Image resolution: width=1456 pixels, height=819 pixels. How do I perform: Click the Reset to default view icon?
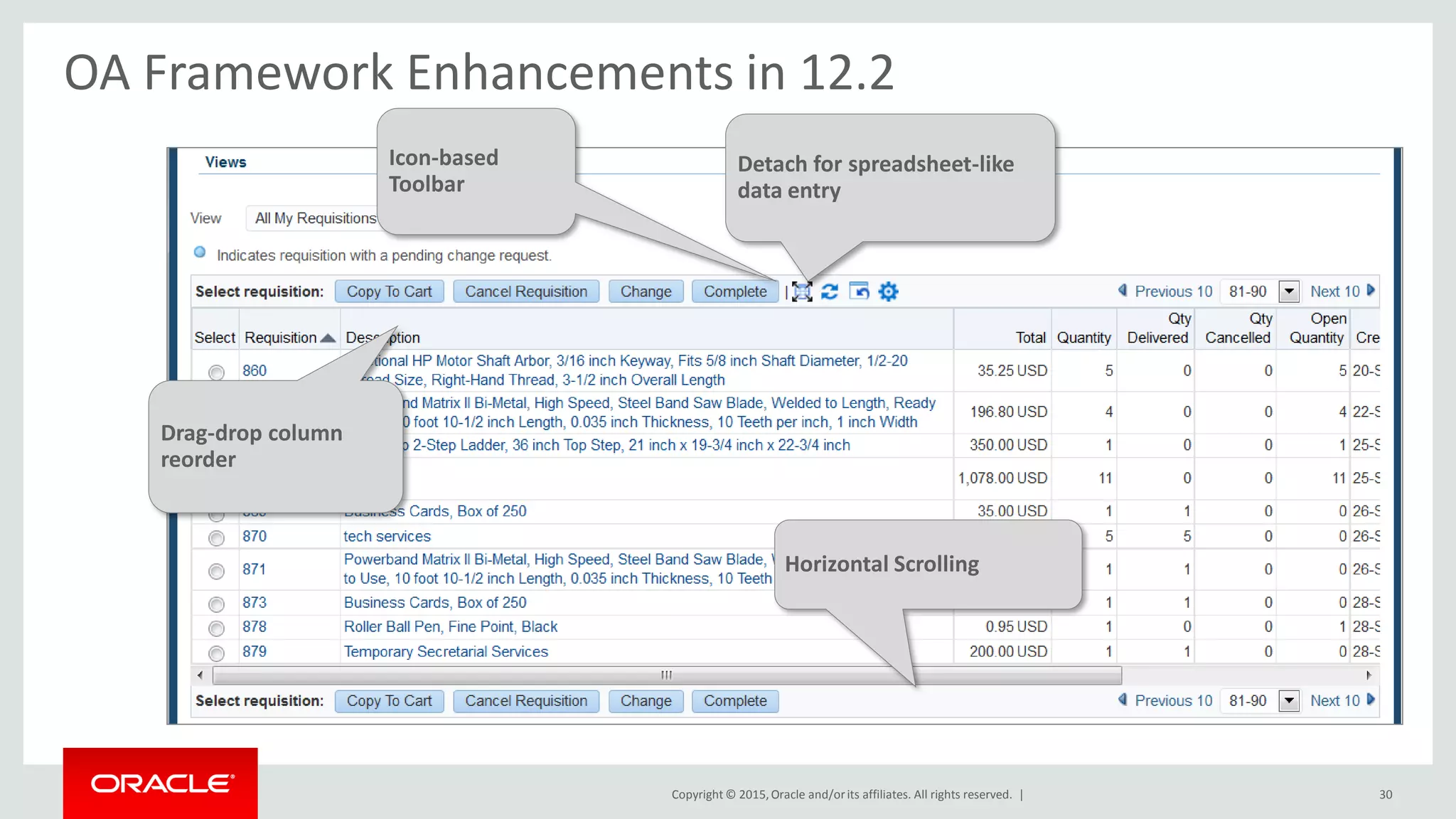point(860,291)
